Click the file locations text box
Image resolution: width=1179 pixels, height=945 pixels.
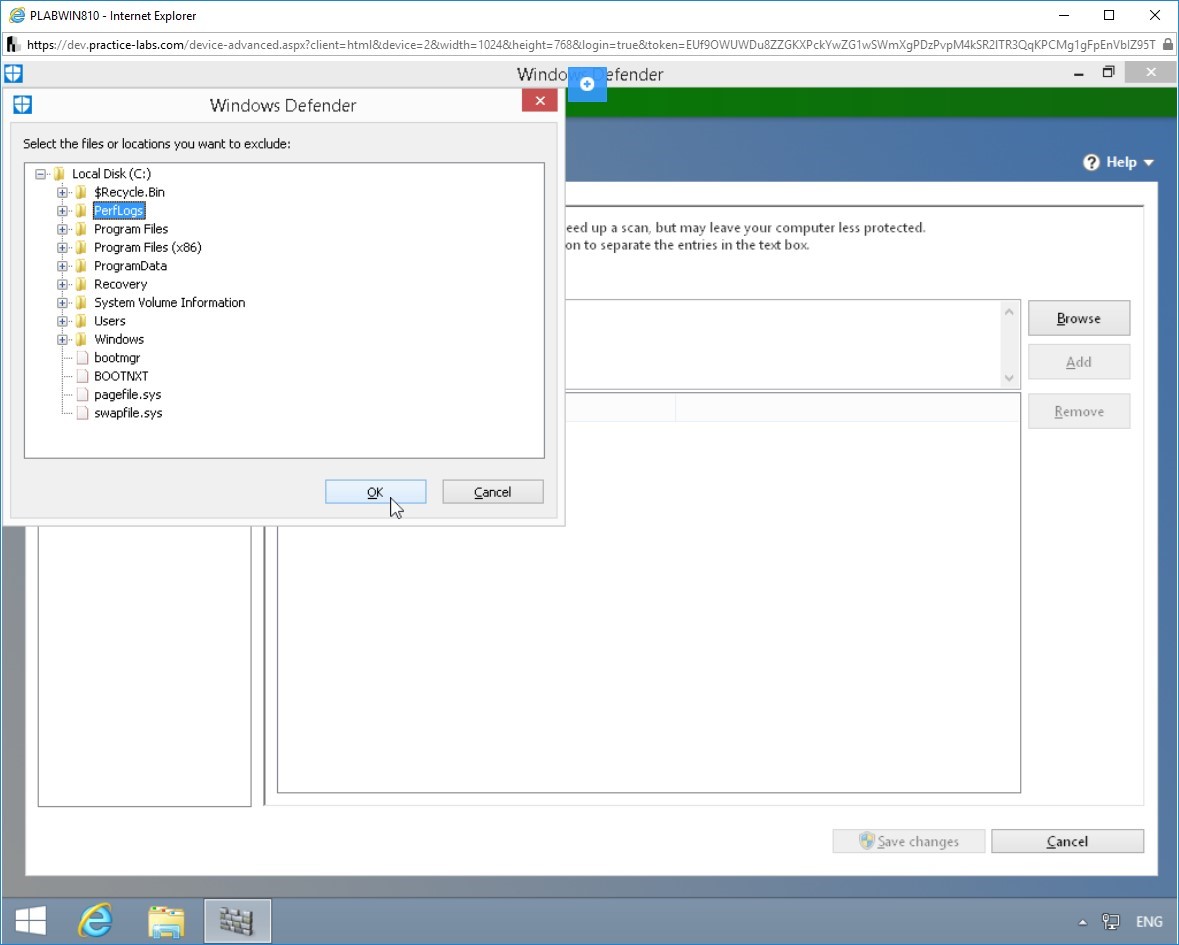point(782,344)
